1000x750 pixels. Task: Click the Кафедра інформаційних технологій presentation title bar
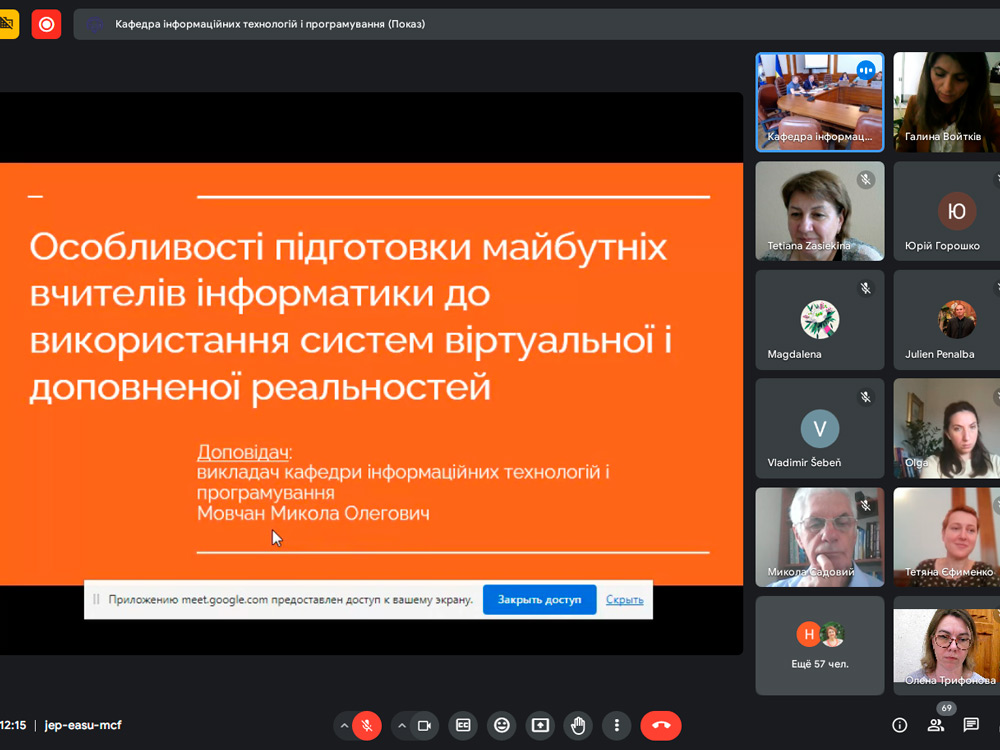270,24
